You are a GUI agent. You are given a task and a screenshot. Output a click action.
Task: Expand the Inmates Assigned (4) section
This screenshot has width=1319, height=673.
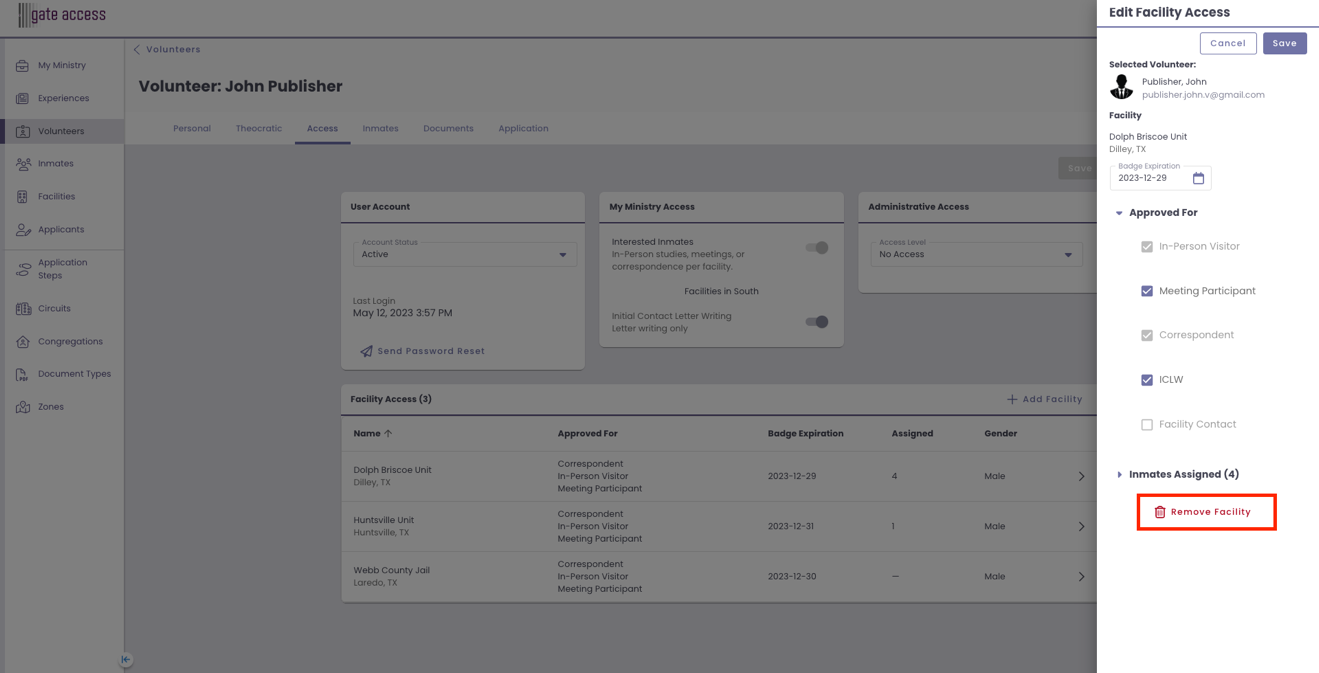tap(1119, 475)
